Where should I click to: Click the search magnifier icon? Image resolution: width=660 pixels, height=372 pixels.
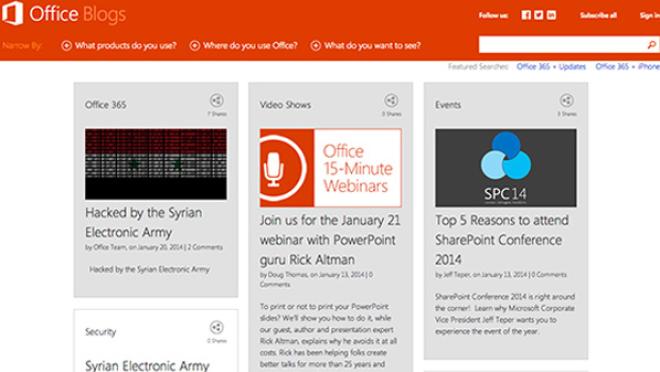coord(652,45)
